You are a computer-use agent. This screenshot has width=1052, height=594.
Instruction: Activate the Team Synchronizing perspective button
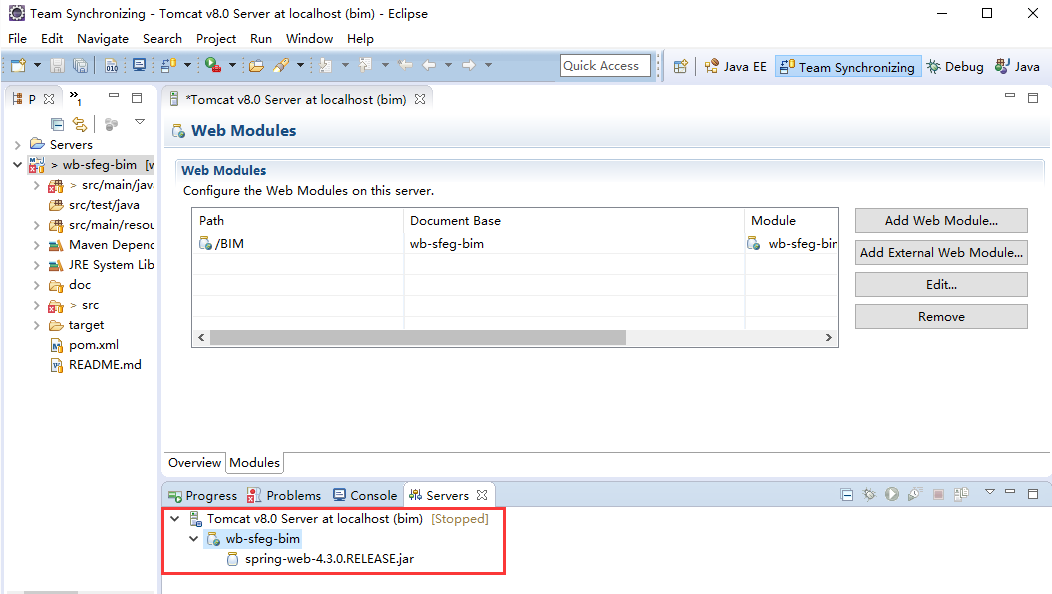click(x=846, y=67)
